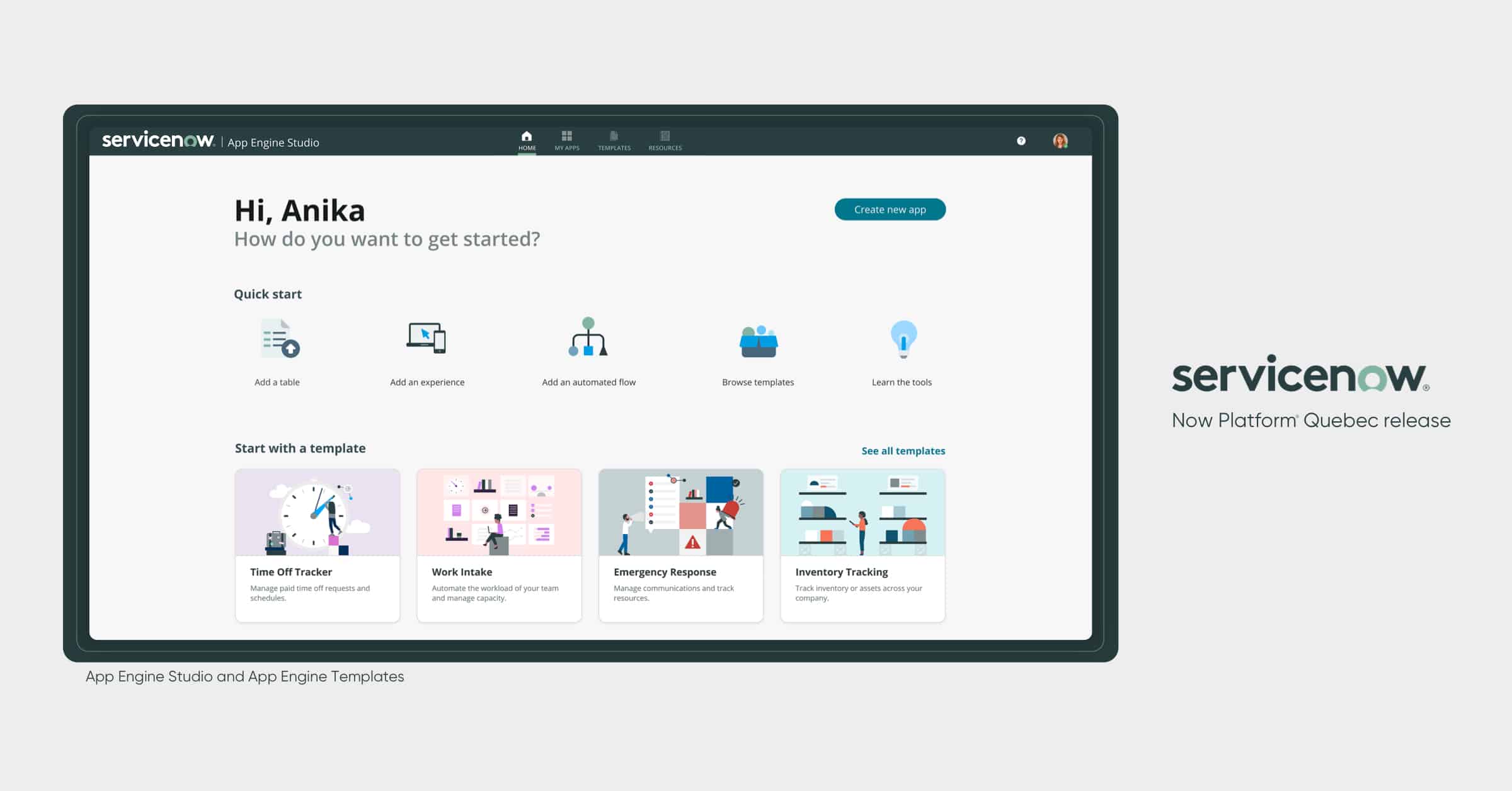This screenshot has height=791, width=1512.
Task: Click the help question mark icon
Action: pos(1021,141)
